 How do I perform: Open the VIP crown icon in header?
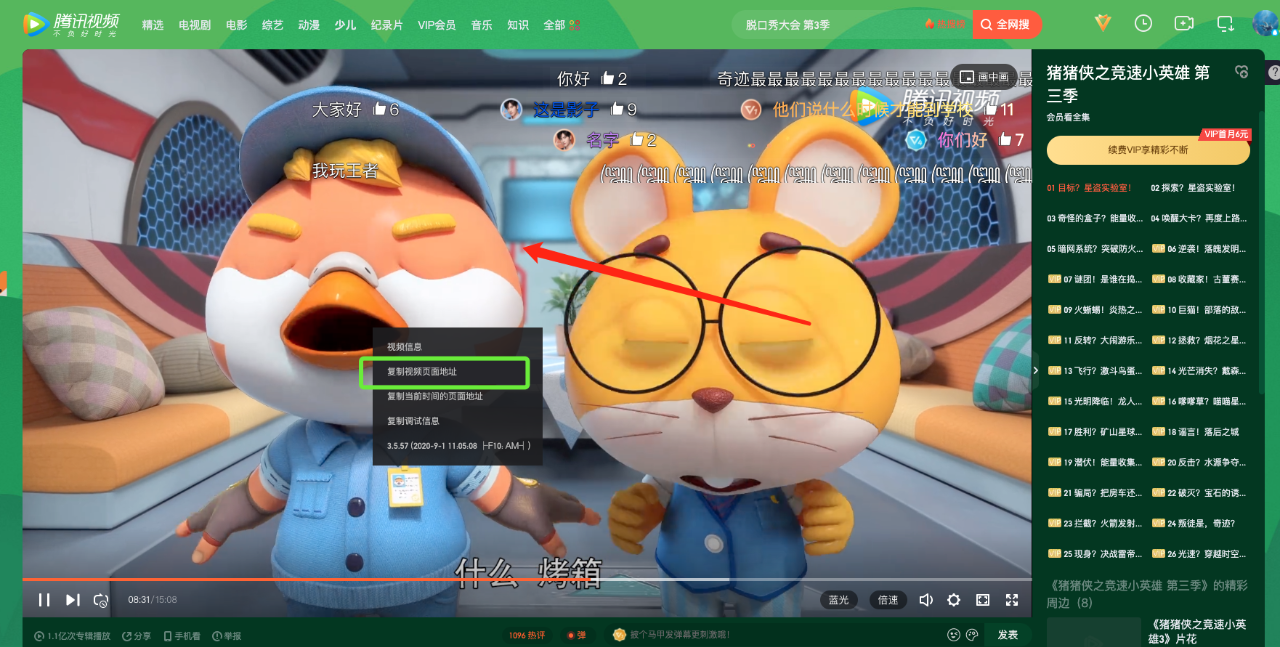[1103, 23]
